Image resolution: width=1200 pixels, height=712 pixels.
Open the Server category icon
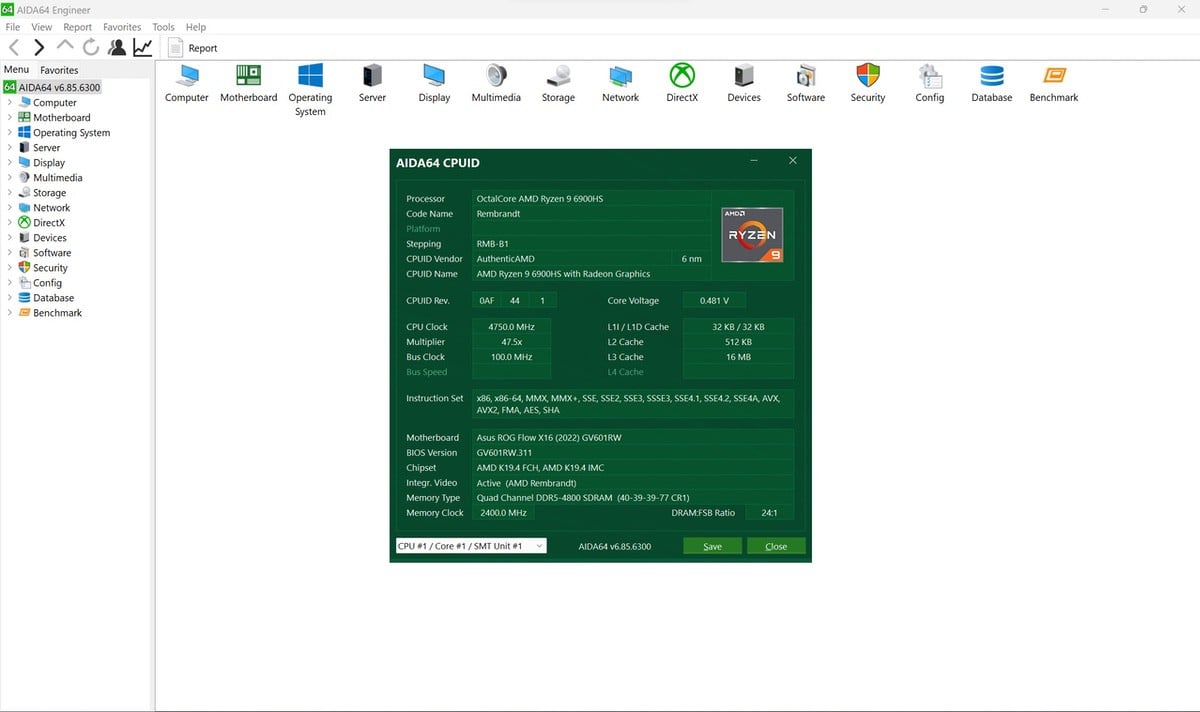373,83
